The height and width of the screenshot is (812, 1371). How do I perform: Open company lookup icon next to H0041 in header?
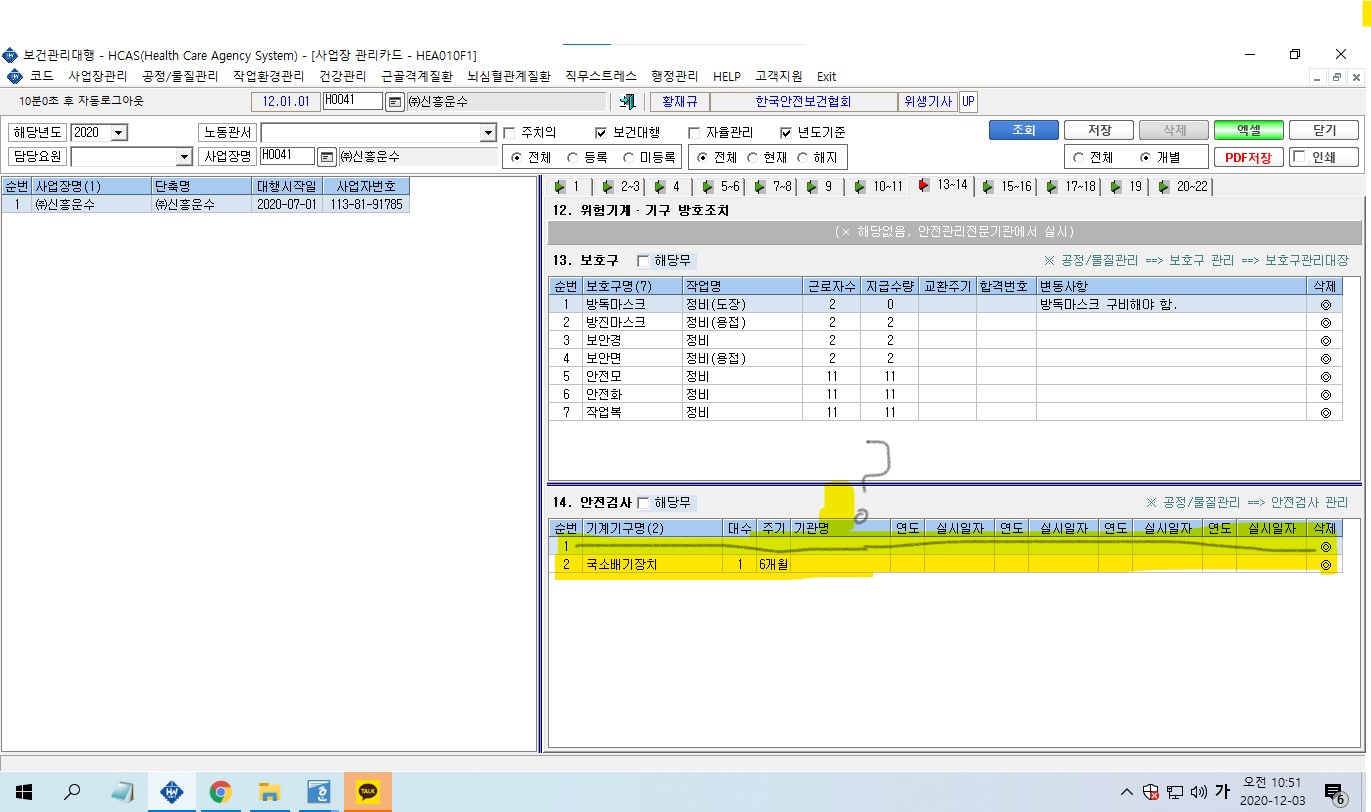click(395, 102)
